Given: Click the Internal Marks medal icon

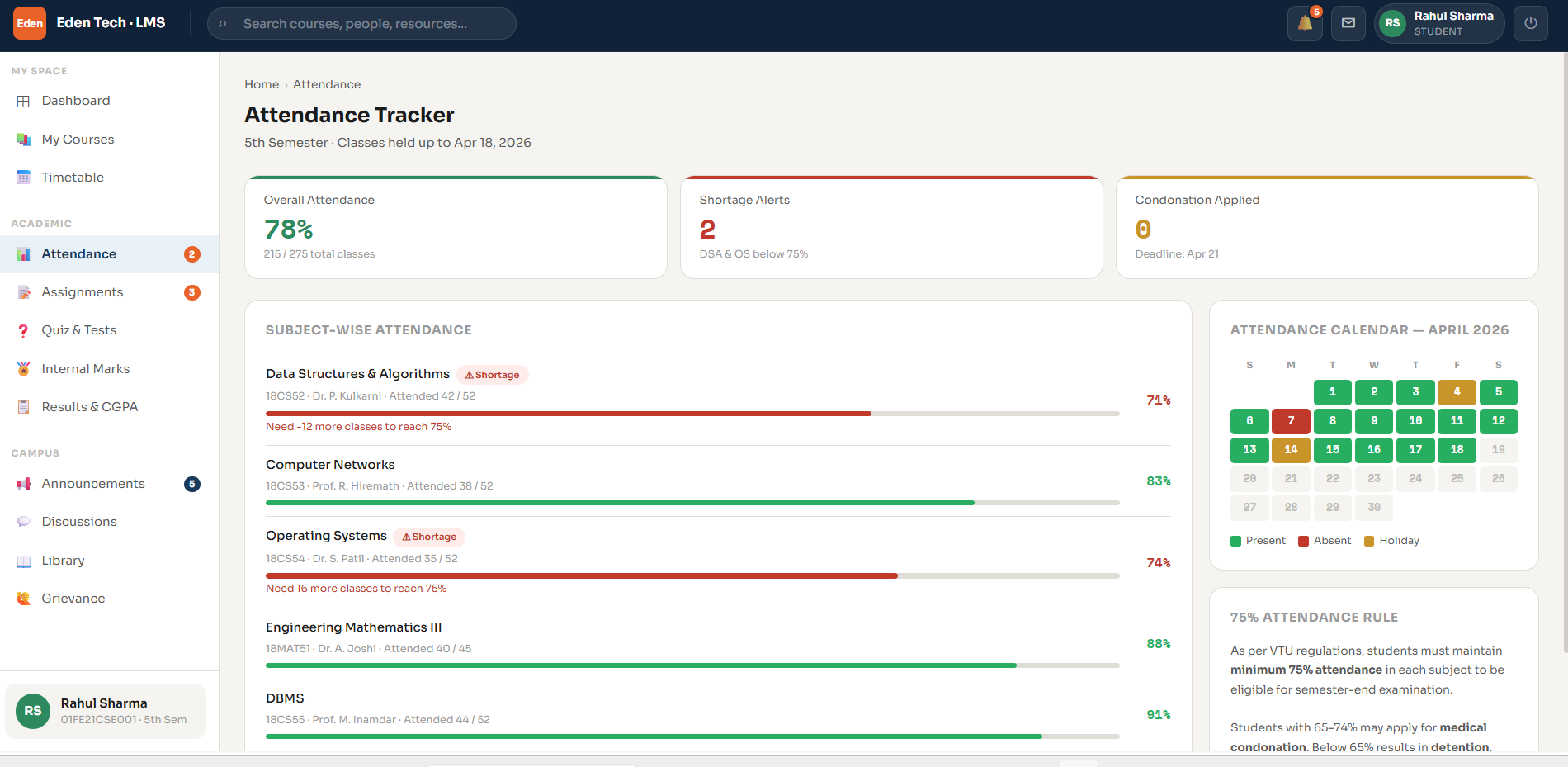Looking at the screenshot, I should (x=23, y=369).
